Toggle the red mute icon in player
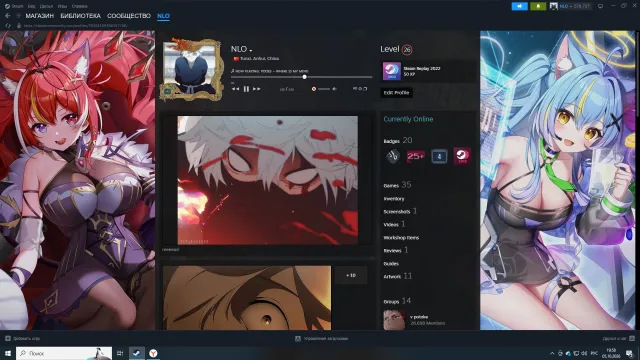 pyautogui.click(x=313, y=89)
